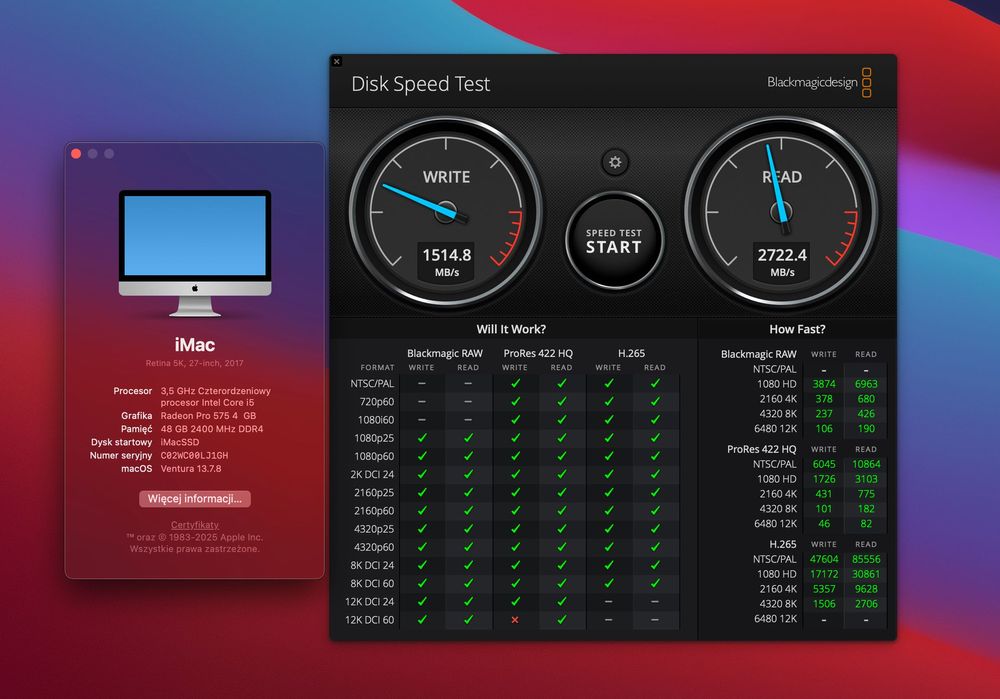
Task: Click ProRes 422 HQ 6480 12K write value 46
Action: tap(823, 524)
